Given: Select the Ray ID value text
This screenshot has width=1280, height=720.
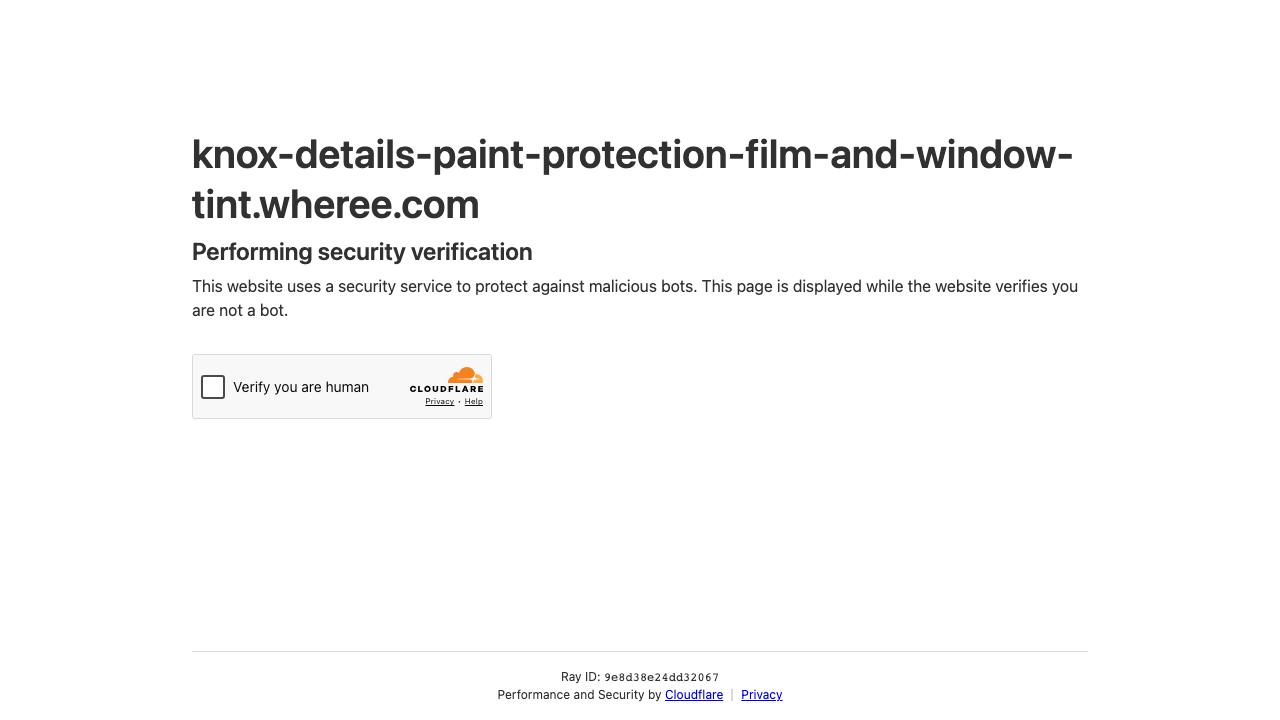Looking at the screenshot, I should tap(661, 677).
